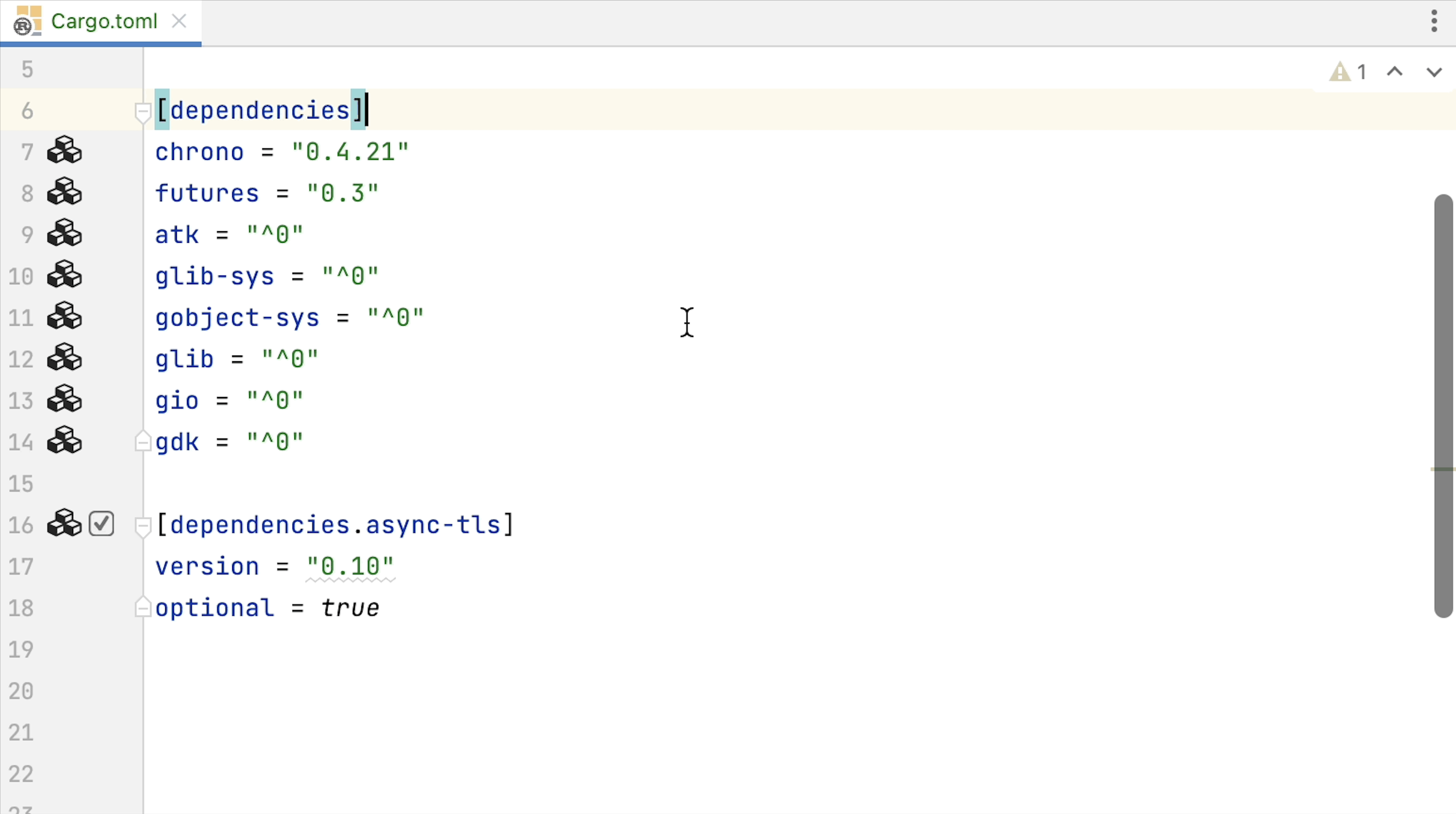
Task: Click crate icon for async-tls dependency
Action: coord(65,524)
